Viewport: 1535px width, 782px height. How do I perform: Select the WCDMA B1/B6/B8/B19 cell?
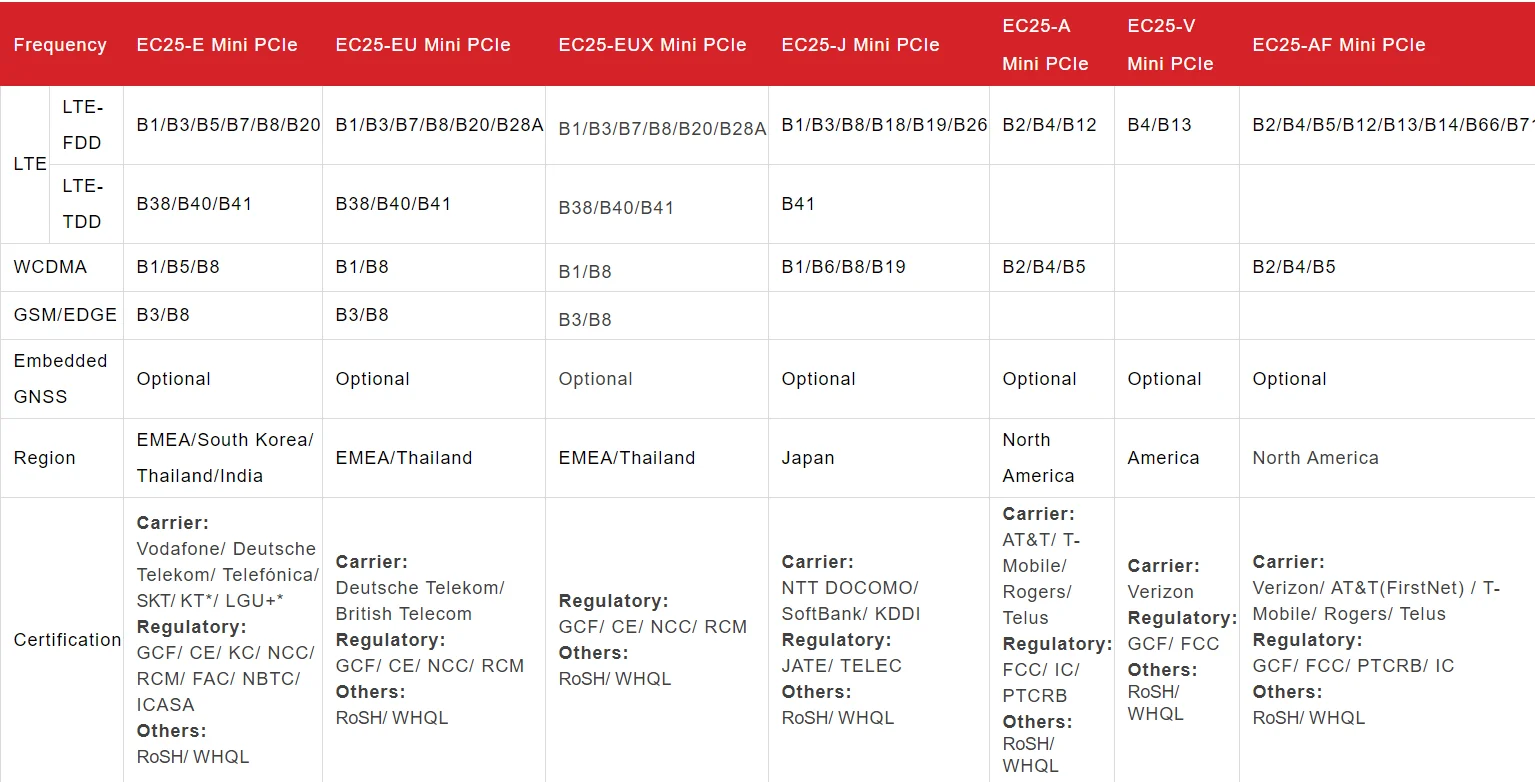click(843, 267)
